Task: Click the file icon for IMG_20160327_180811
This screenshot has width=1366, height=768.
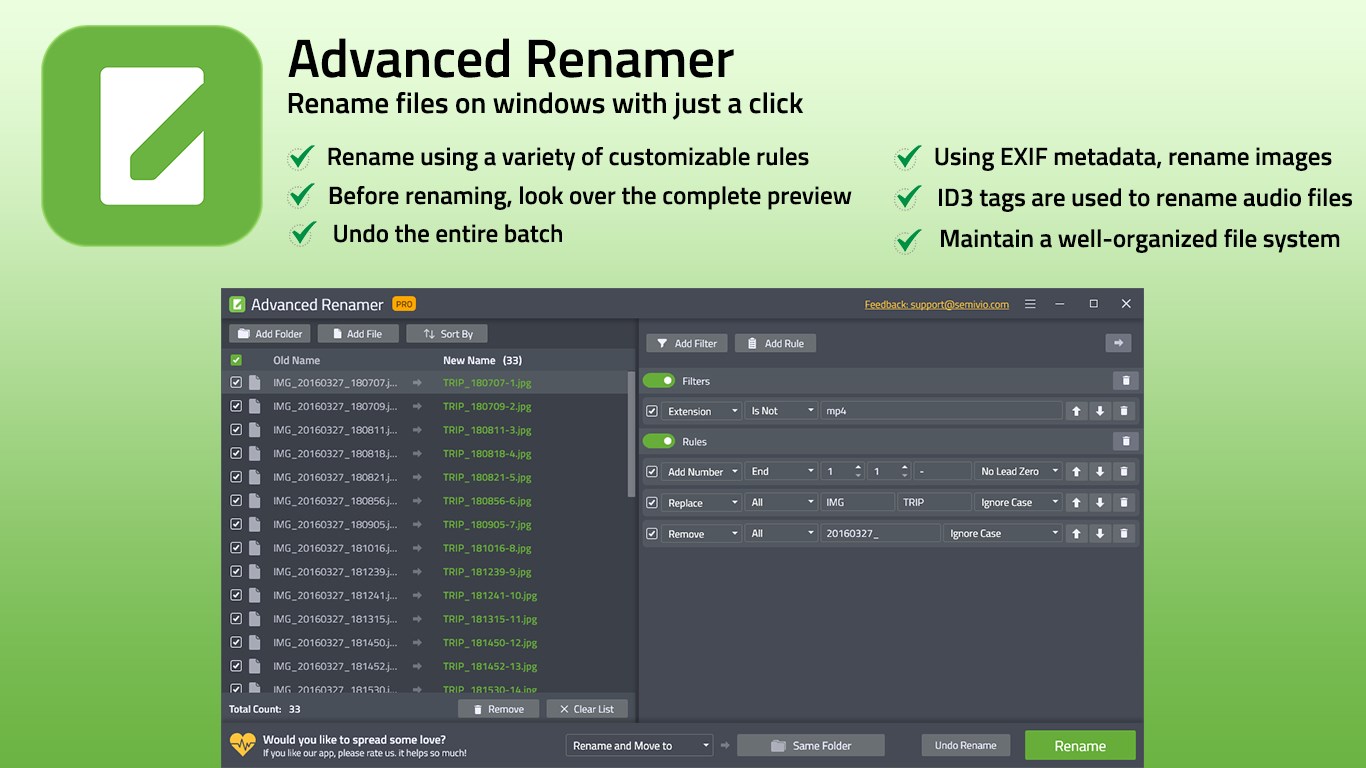Action: (255, 429)
